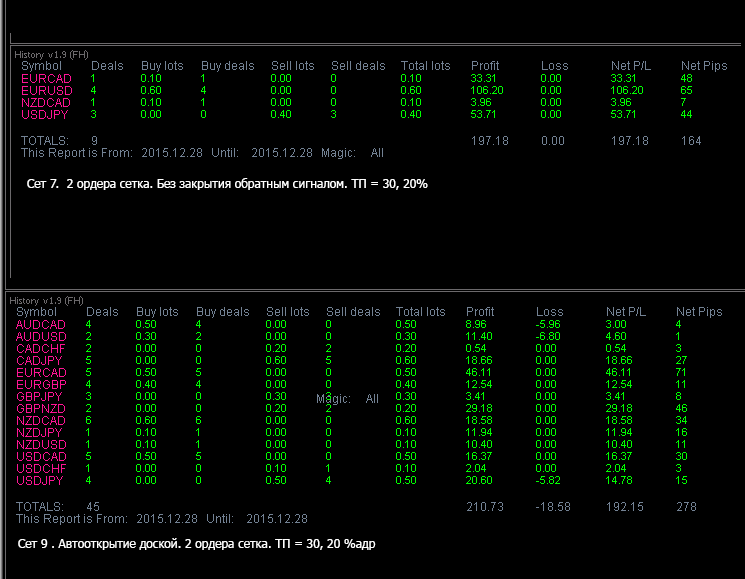Select the CADCHF symbol row label
Screen dimensions: 745x579
(x=40, y=349)
